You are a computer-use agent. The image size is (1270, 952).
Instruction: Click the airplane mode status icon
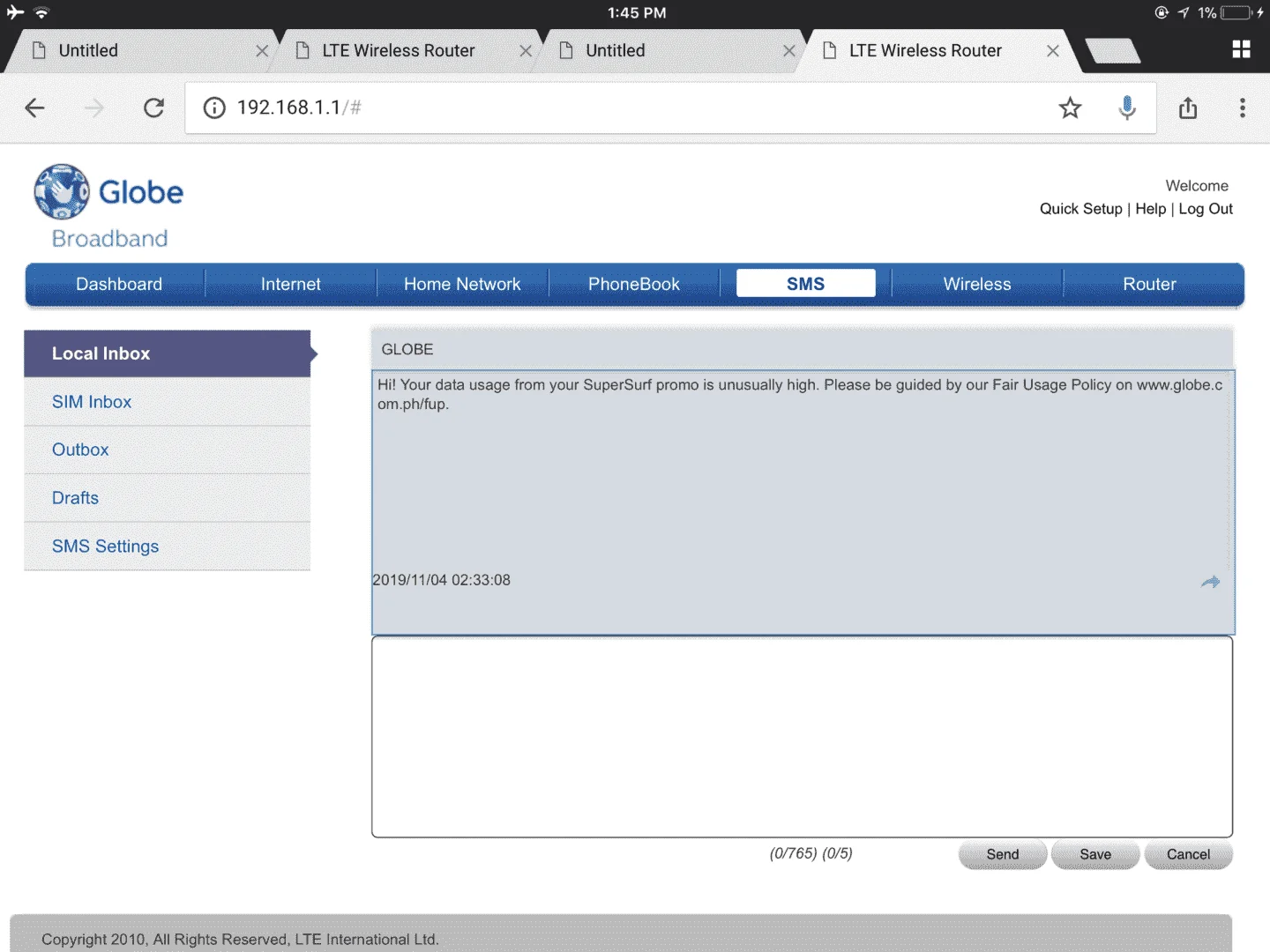click(x=15, y=12)
